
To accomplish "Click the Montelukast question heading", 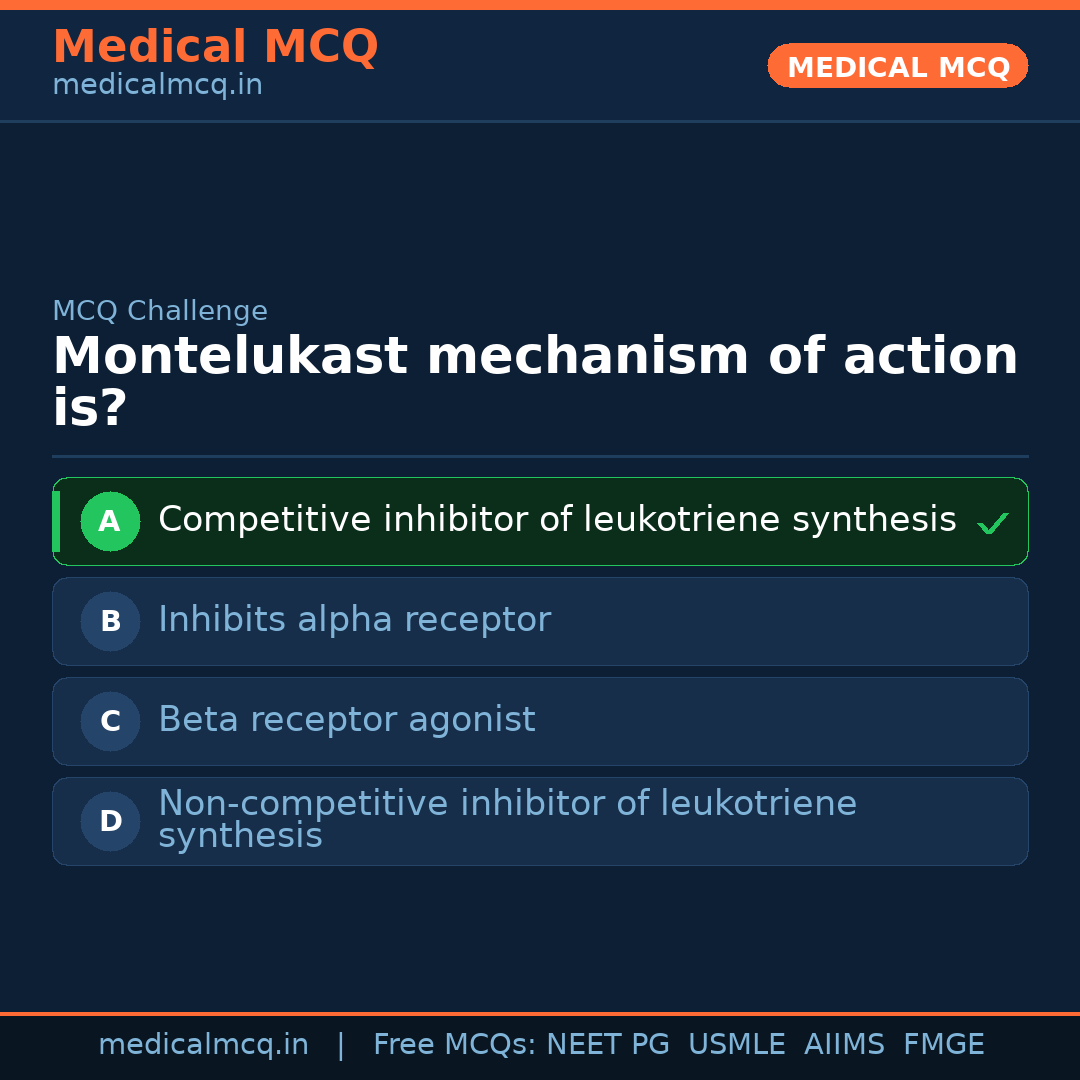I will tap(535, 382).
